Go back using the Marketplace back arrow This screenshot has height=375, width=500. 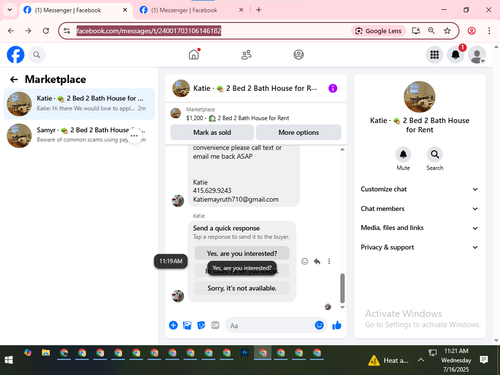click(14, 79)
